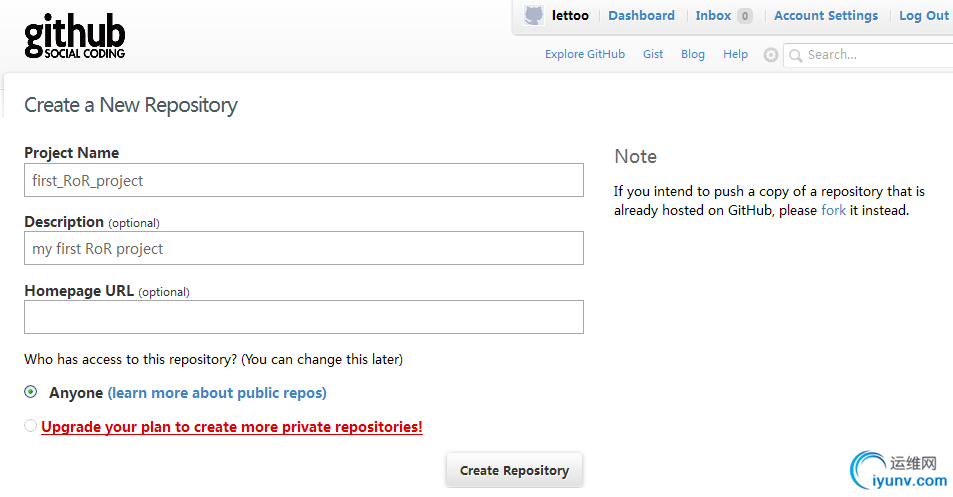953x497 pixels.
Task: Focus the Project Name input field
Action: click(303, 181)
